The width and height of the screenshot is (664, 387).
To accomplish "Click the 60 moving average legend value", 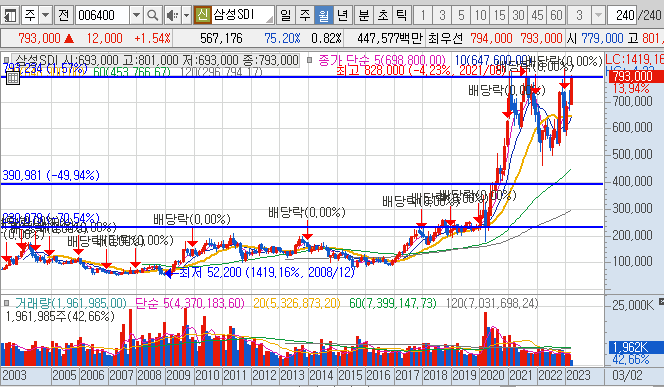I will click(132, 72).
